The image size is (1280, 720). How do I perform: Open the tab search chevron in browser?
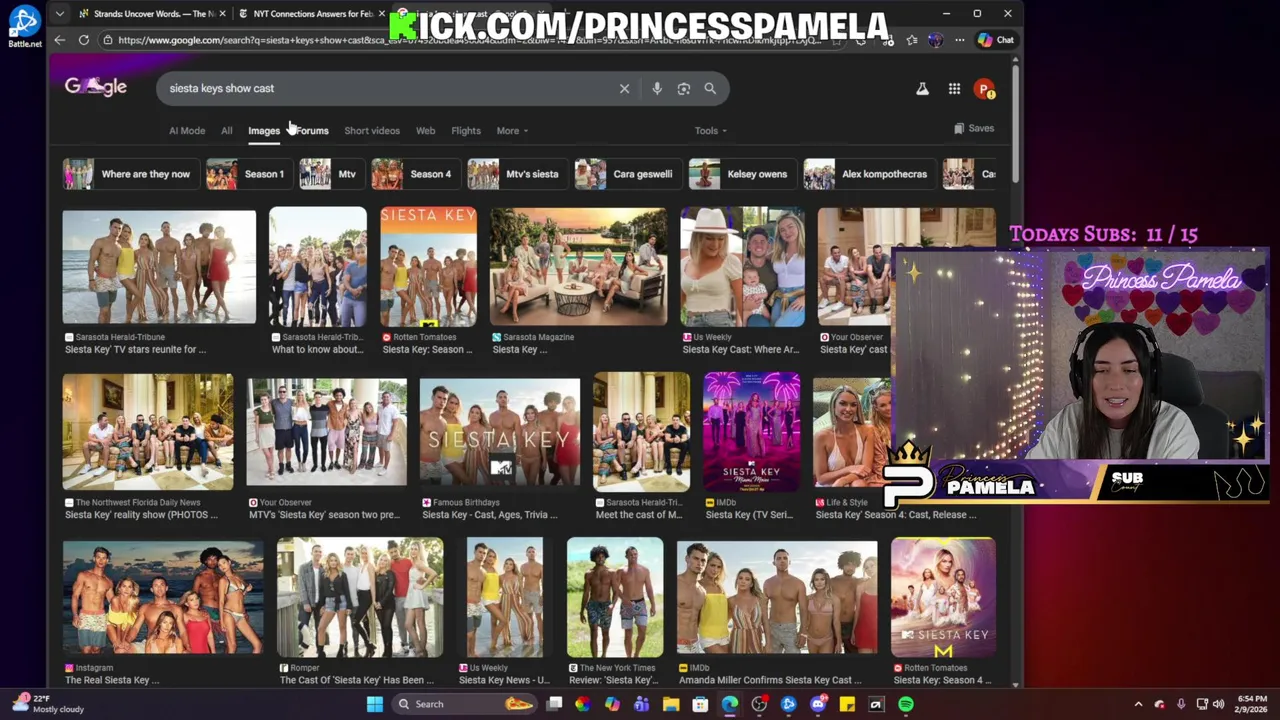tap(60, 14)
